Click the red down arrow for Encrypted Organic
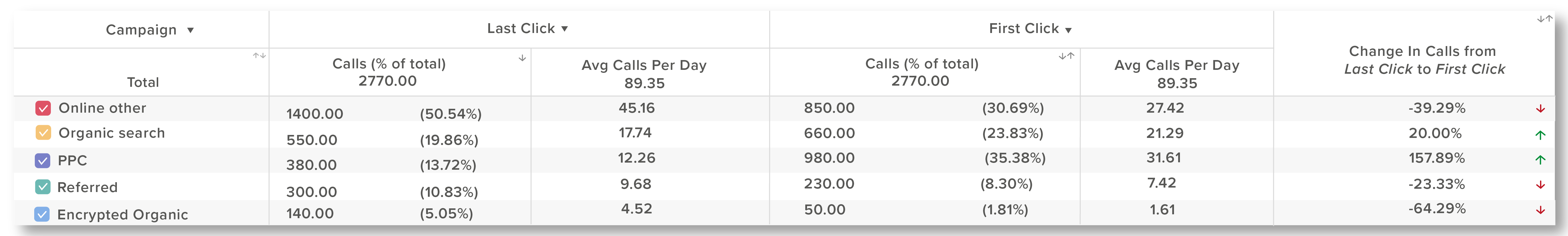The width and height of the screenshot is (1568, 236). point(1540,210)
